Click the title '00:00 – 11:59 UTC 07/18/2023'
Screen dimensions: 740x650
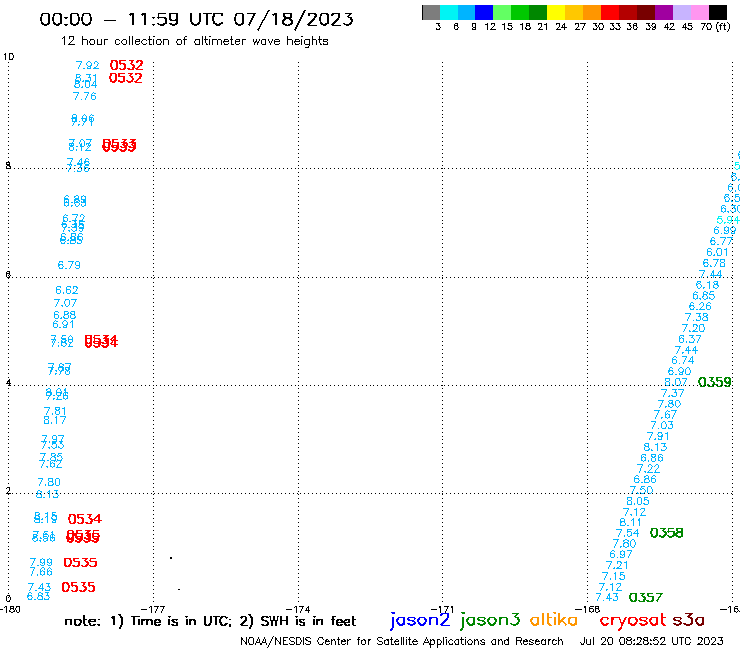tap(196, 20)
